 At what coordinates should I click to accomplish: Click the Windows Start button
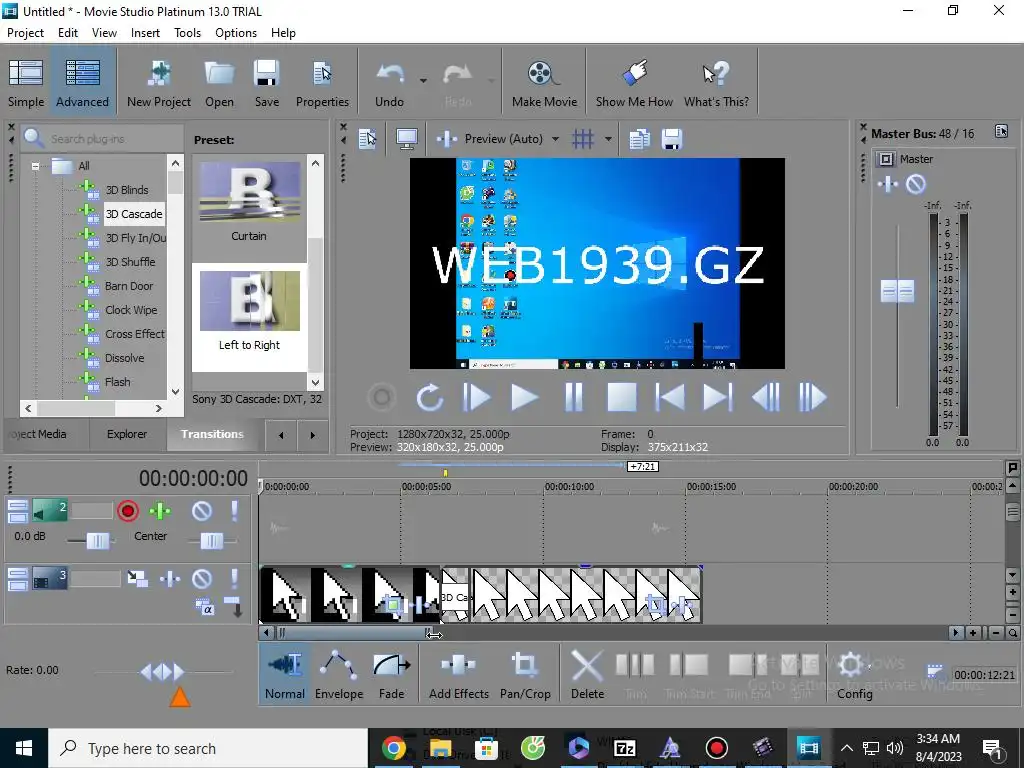(x=24, y=748)
